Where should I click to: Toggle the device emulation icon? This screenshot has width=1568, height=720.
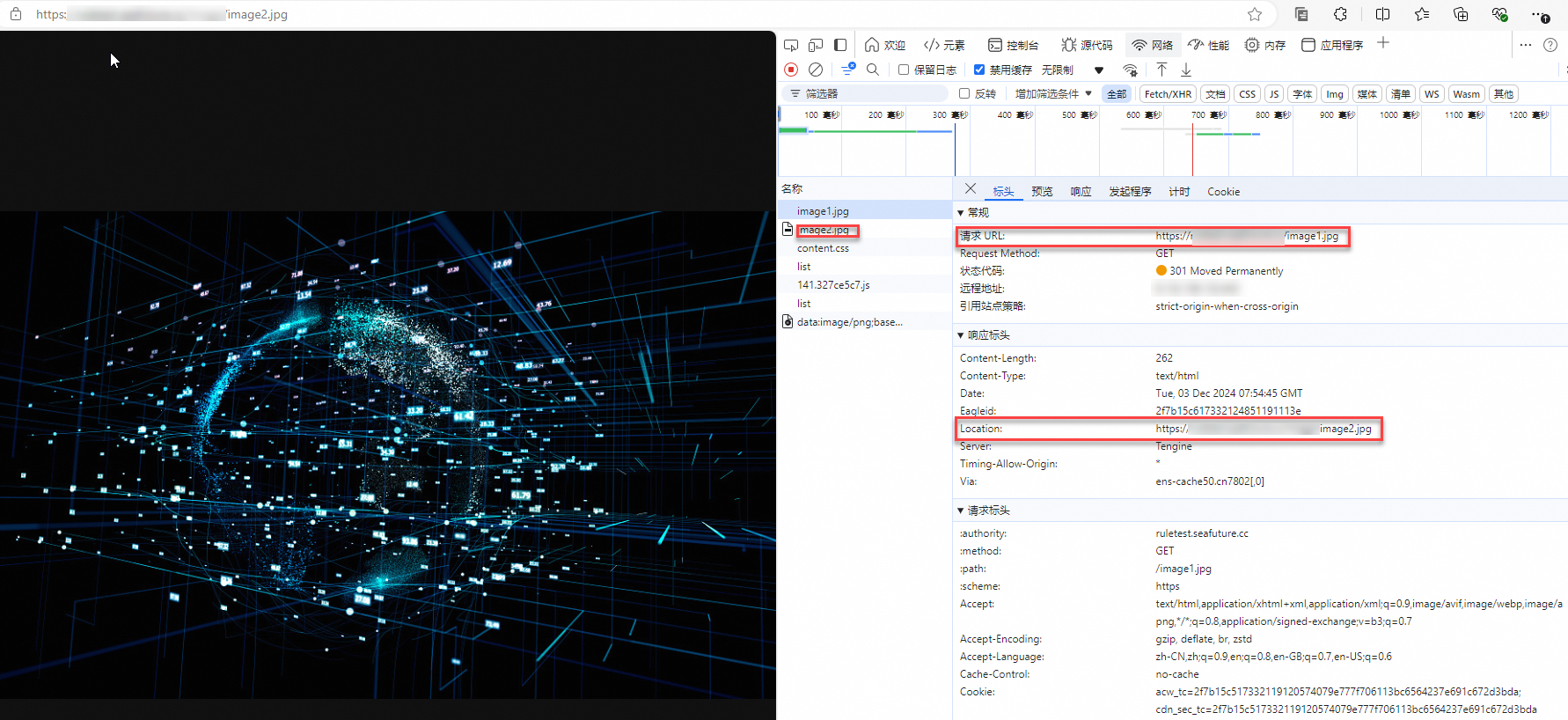[x=816, y=45]
